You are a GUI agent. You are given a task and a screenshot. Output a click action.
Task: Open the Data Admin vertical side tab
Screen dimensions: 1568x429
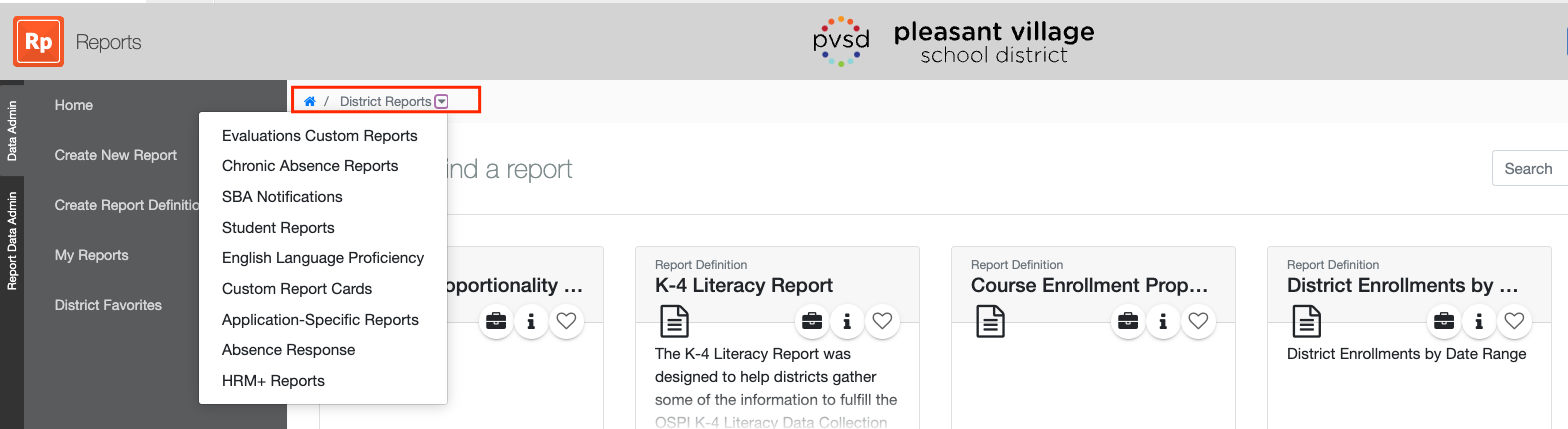point(12,130)
